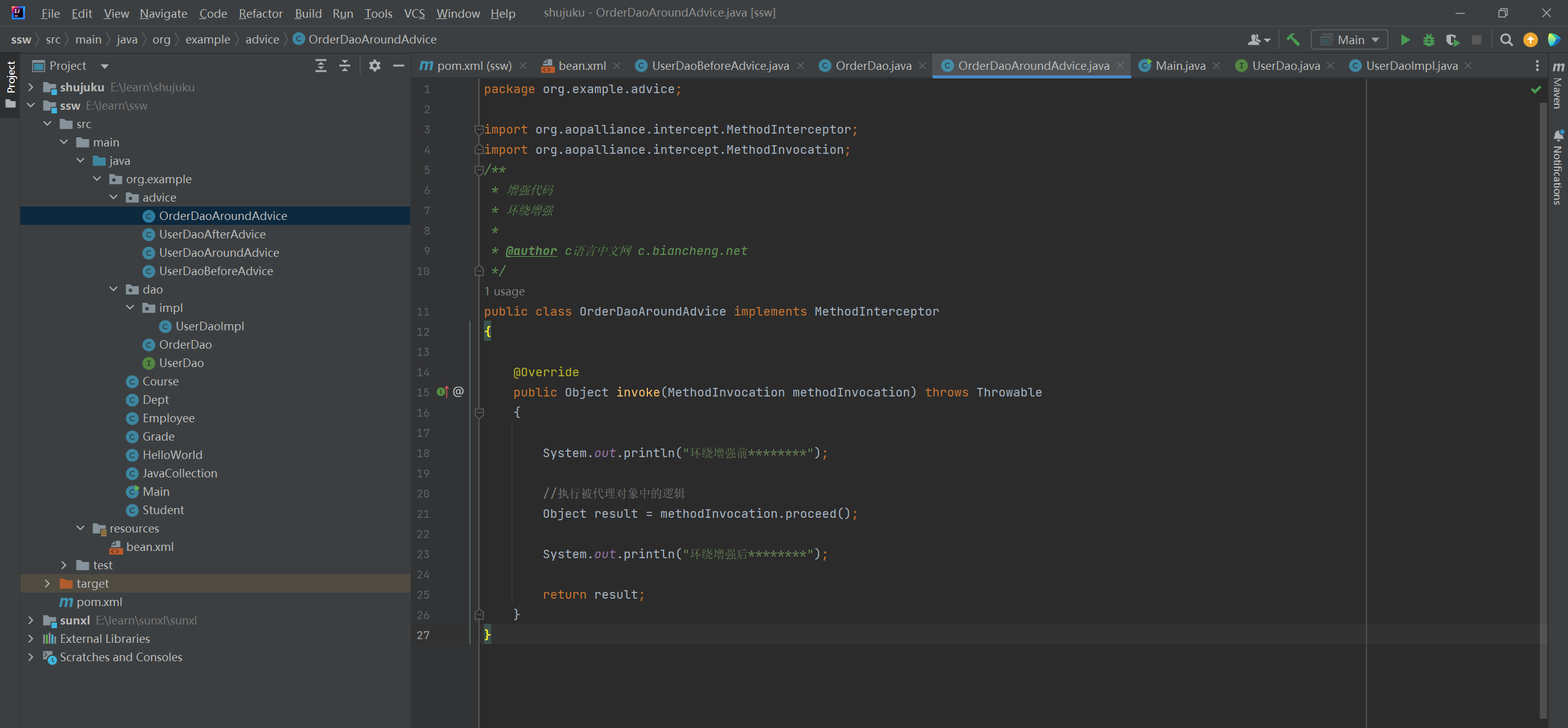Viewport: 1568px width, 728px height.
Task: Collapse the dao package node
Action: 113,289
